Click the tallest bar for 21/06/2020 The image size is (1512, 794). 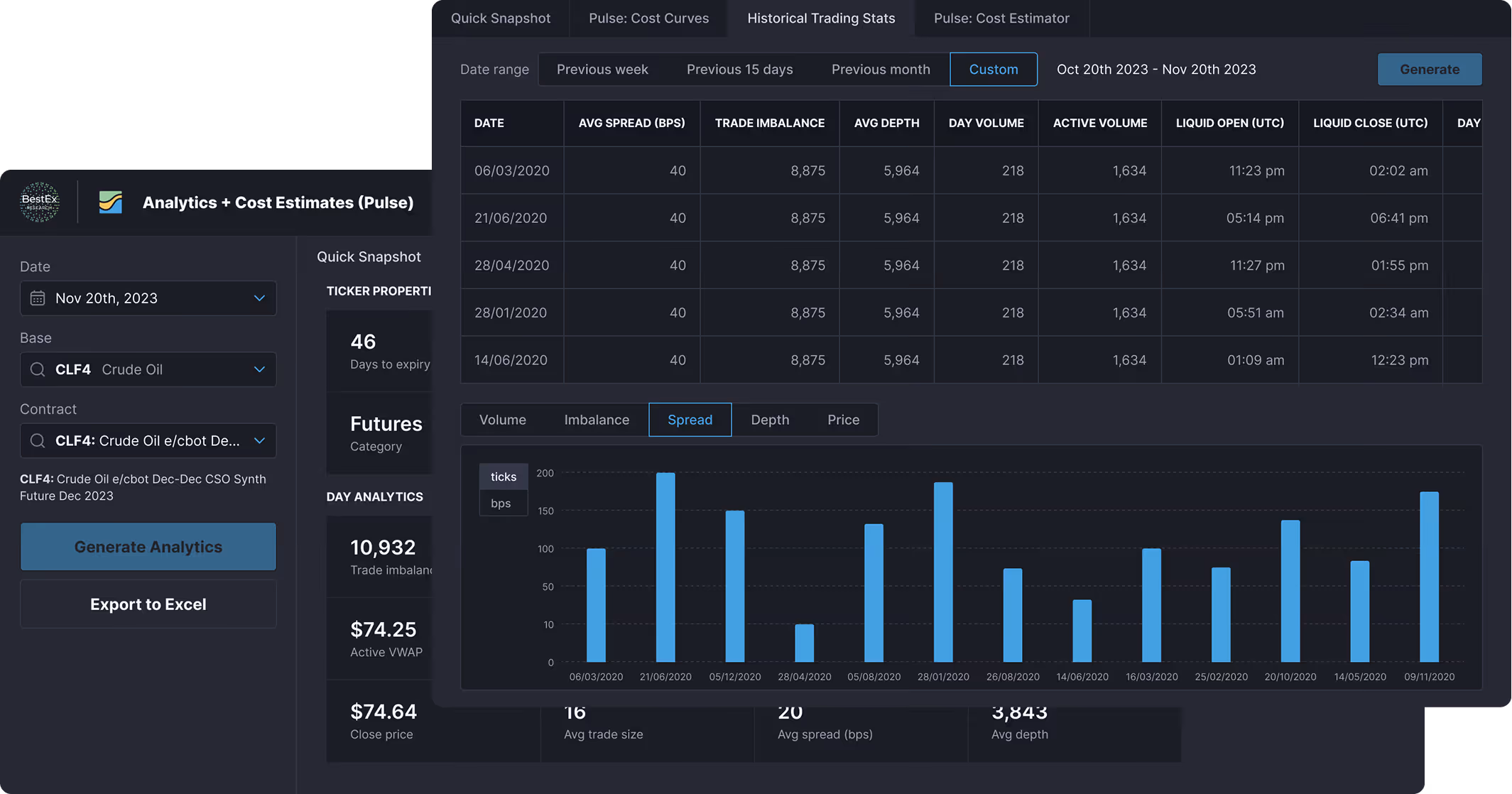pos(665,568)
